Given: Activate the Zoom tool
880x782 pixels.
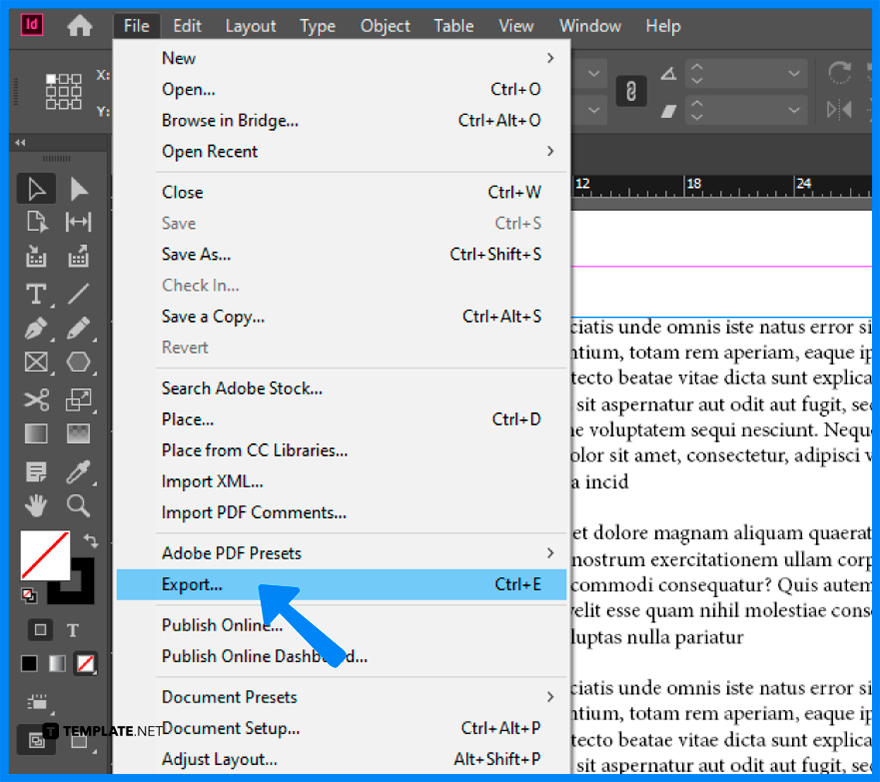Looking at the screenshot, I should pos(78,506).
